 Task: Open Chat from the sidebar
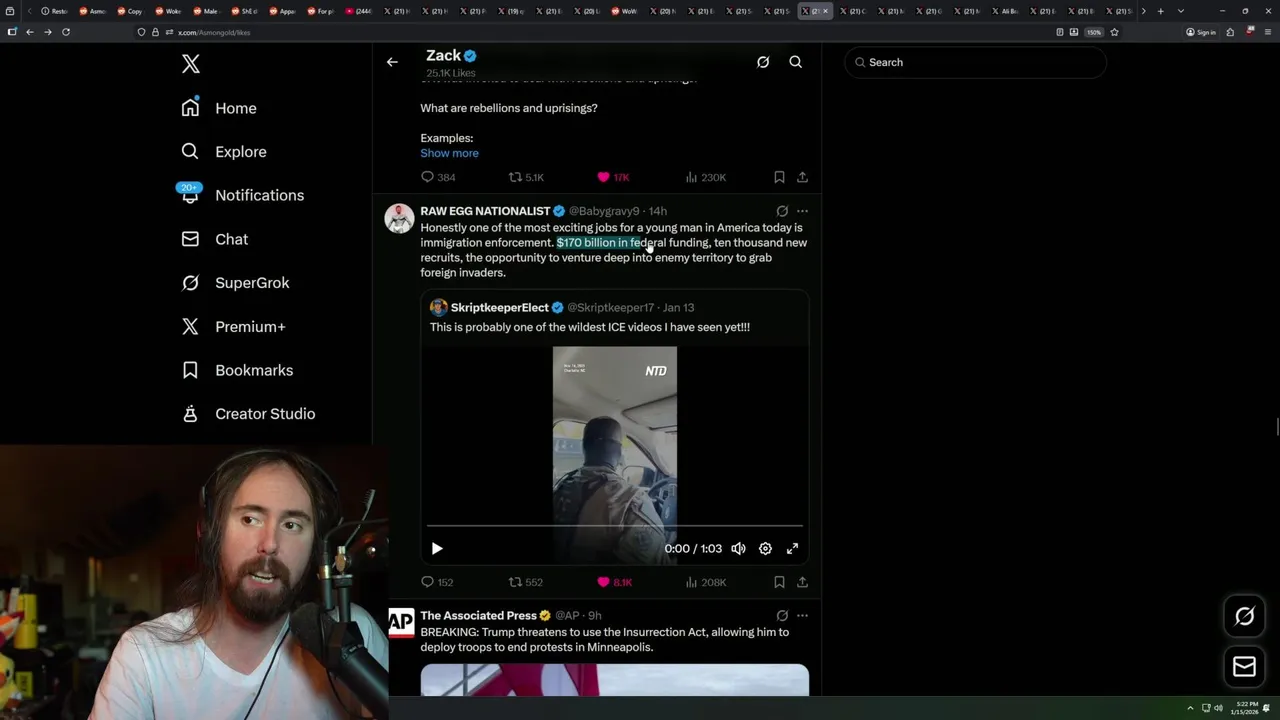click(215, 239)
